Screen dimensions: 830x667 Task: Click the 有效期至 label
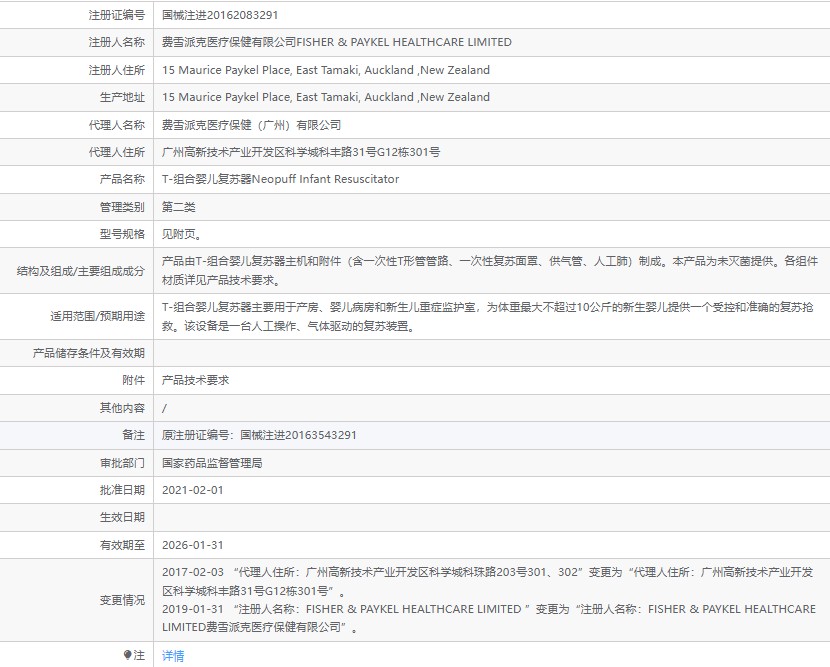click(x=122, y=545)
